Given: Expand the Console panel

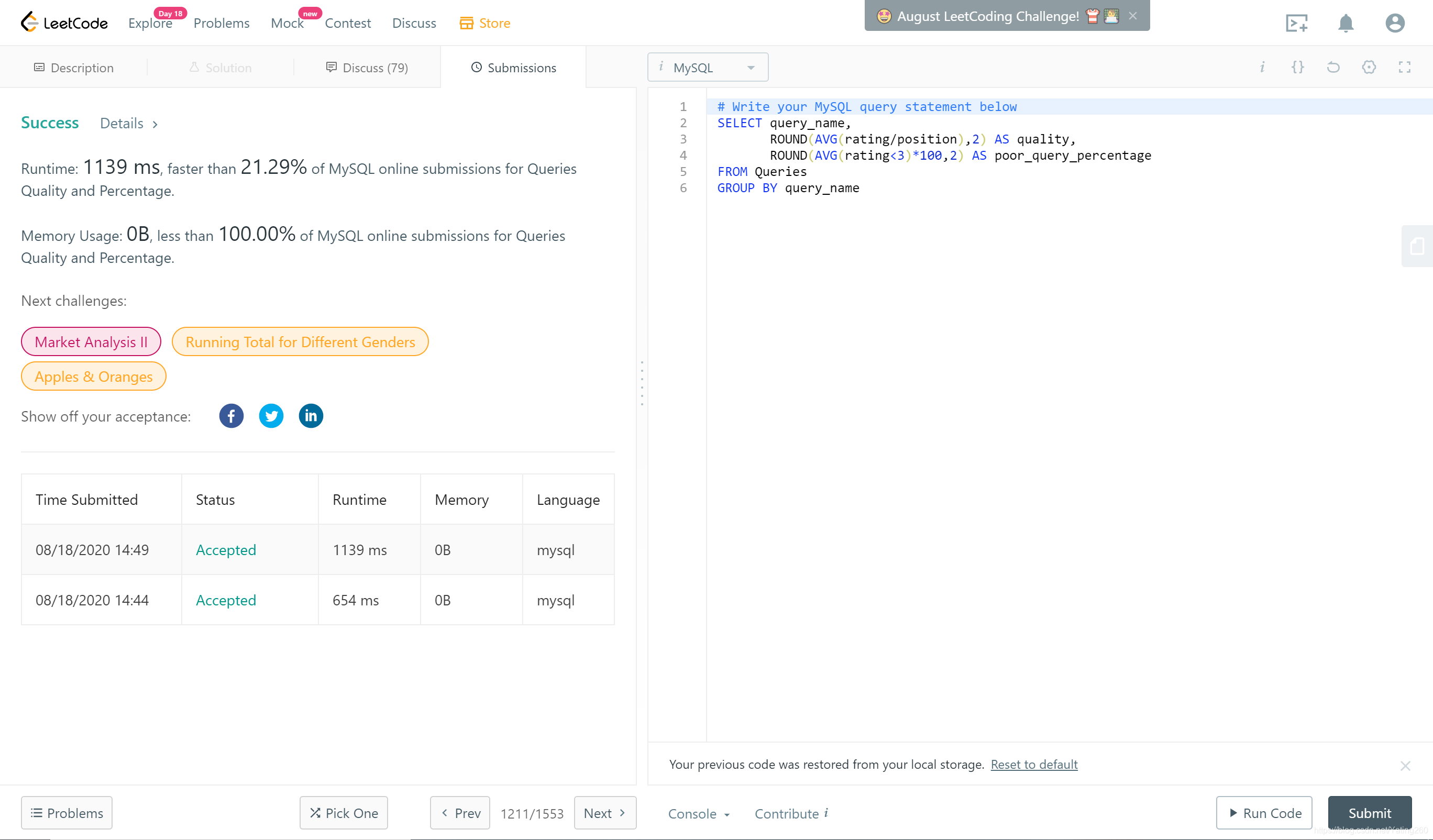Looking at the screenshot, I should point(698,813).
